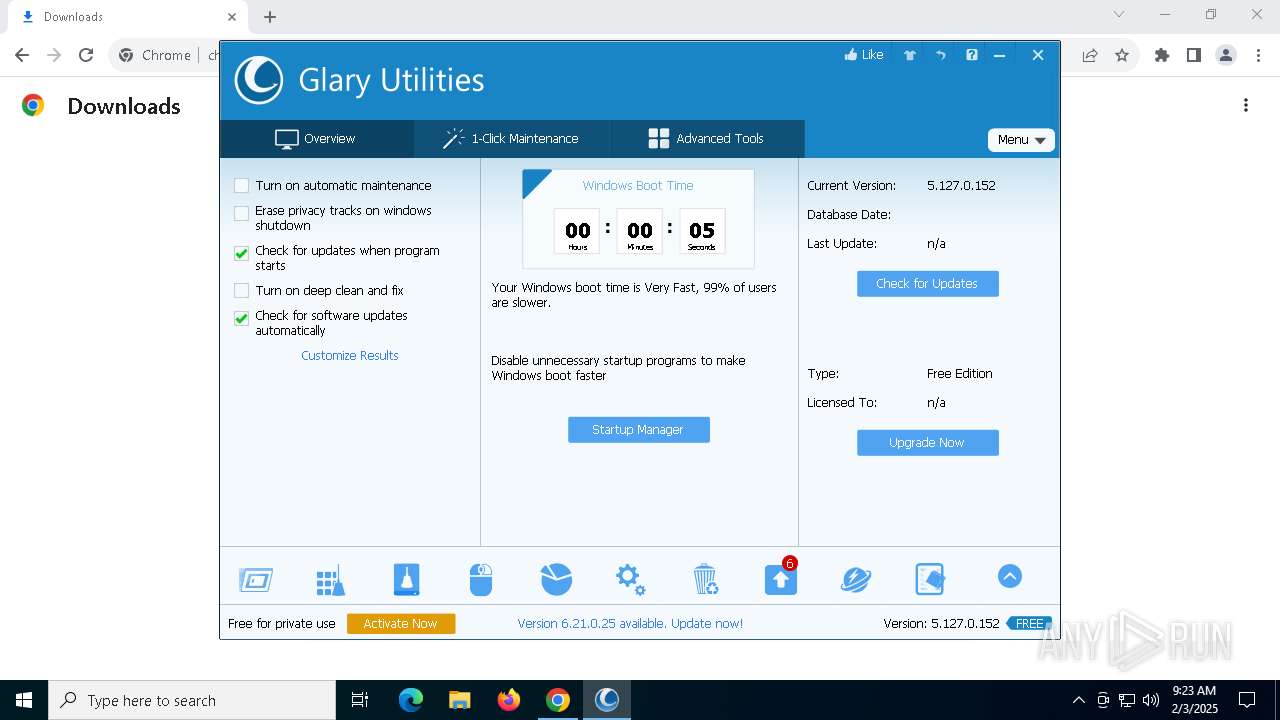Click the Windows Boot Time panel
1280x720 pixels.
coord(638,219)
